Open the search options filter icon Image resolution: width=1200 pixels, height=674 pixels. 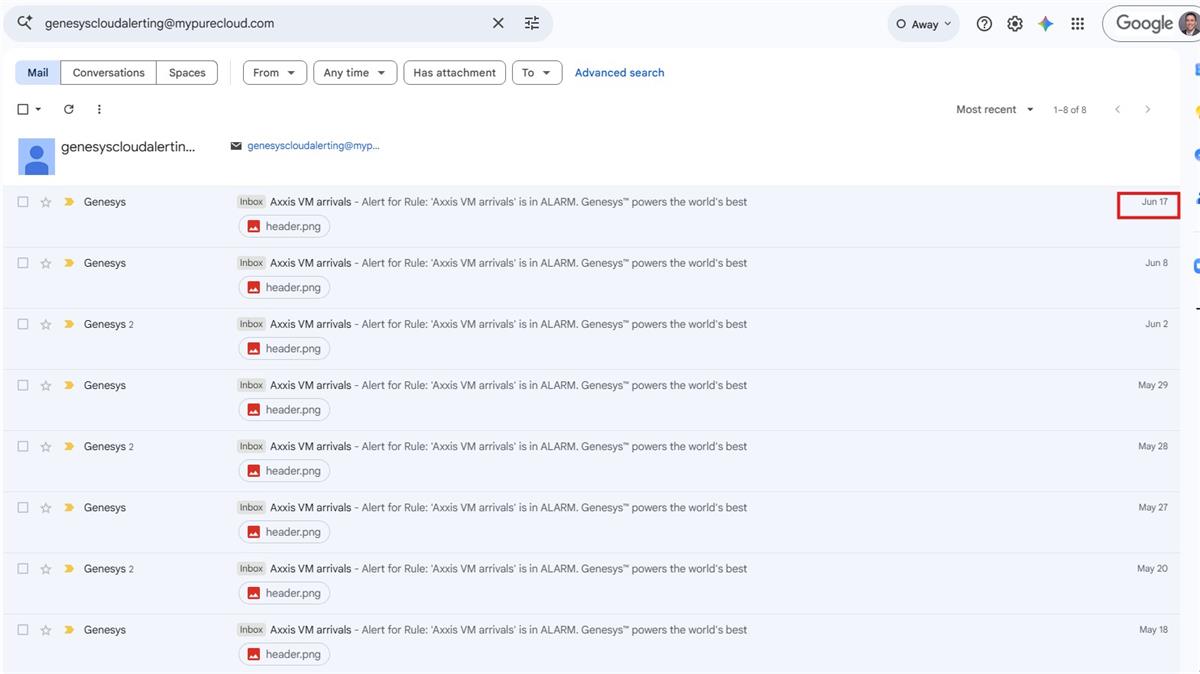[x=532, y=23]
